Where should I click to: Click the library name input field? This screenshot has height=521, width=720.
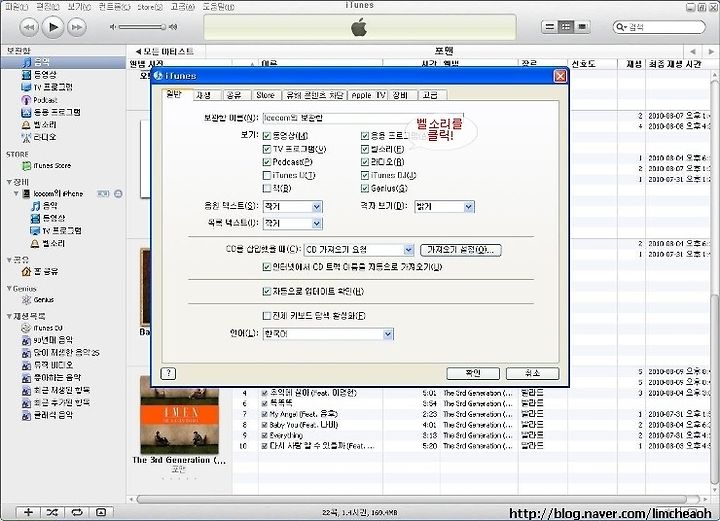(x=363, y=118)
